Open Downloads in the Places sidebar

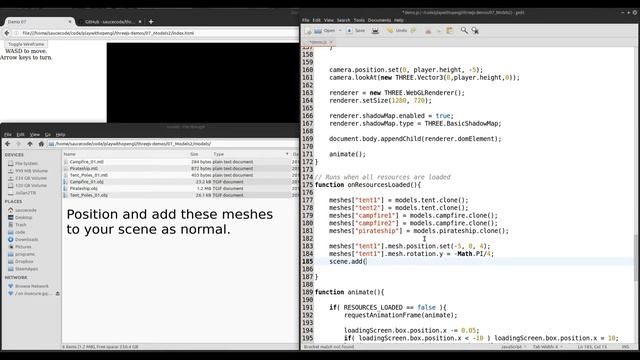(x=27, y=240)
